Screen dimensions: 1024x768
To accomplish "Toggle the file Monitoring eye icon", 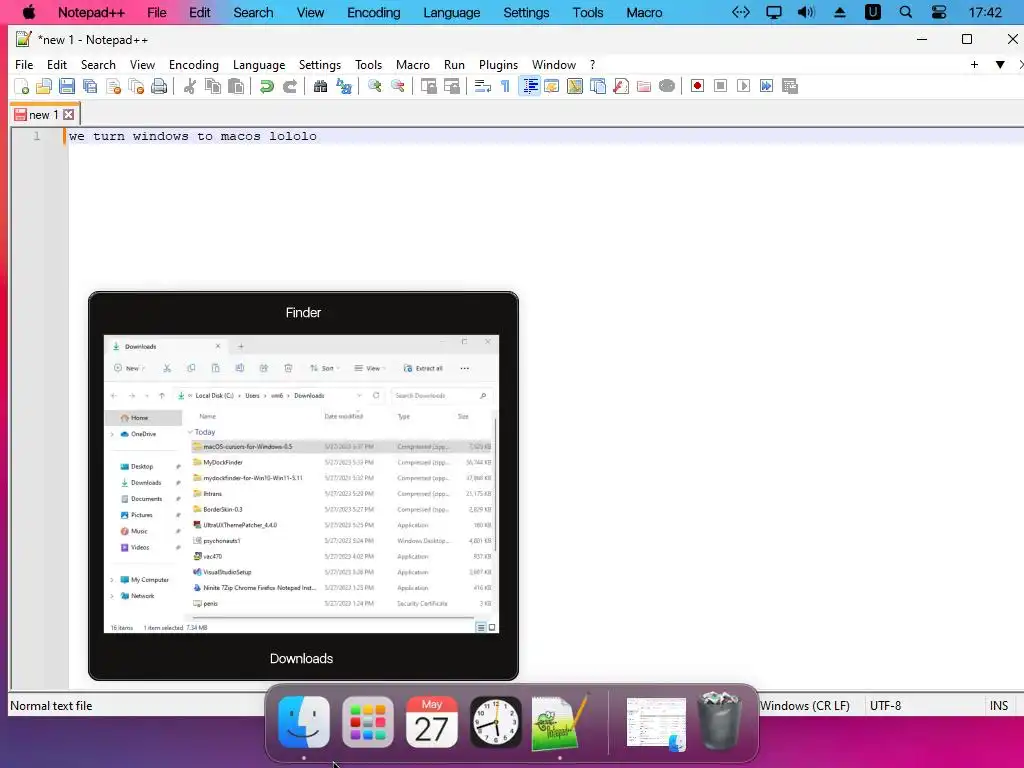I will tap(667, 86).
